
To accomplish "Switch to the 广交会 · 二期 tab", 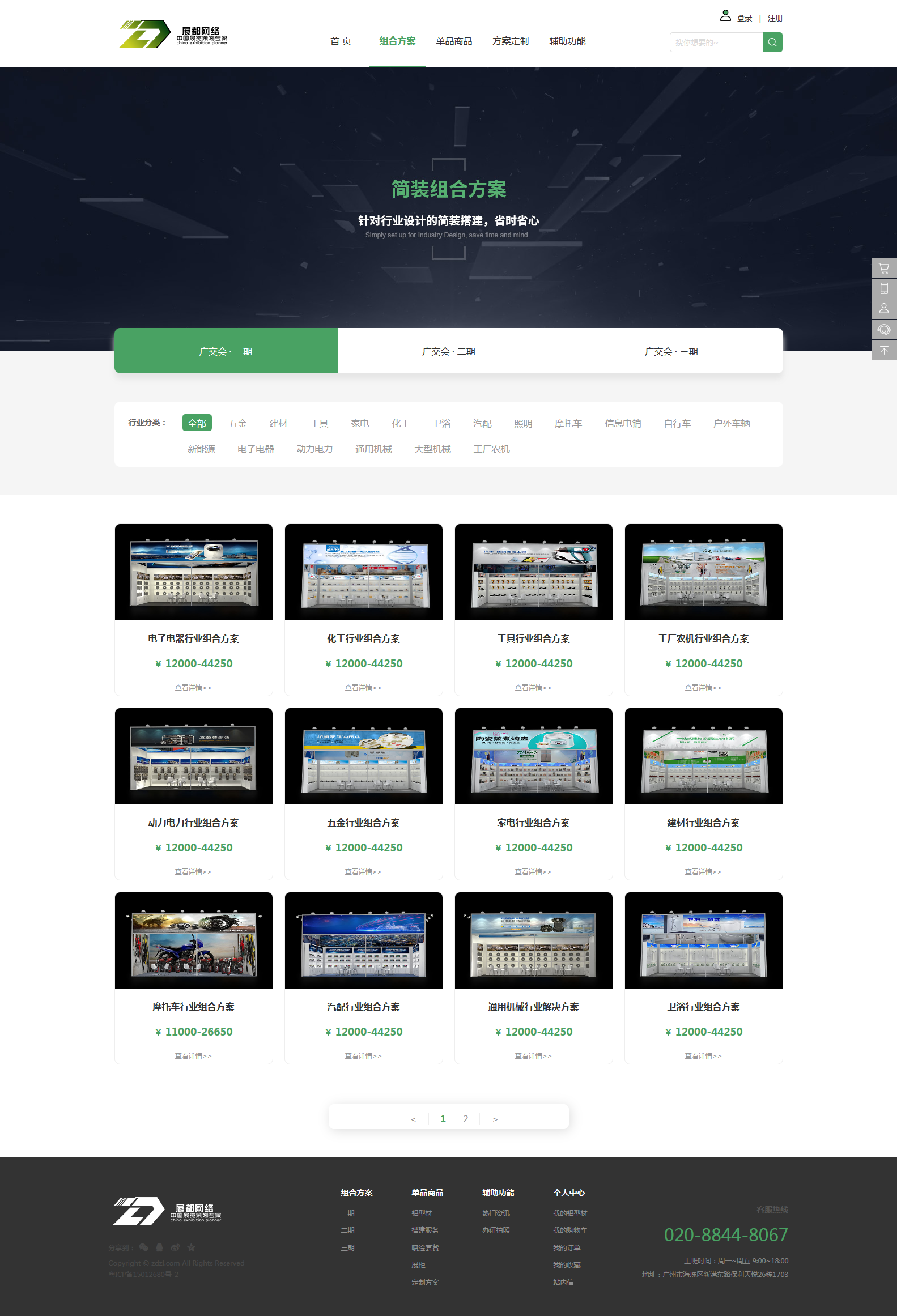I will point(448,351).
